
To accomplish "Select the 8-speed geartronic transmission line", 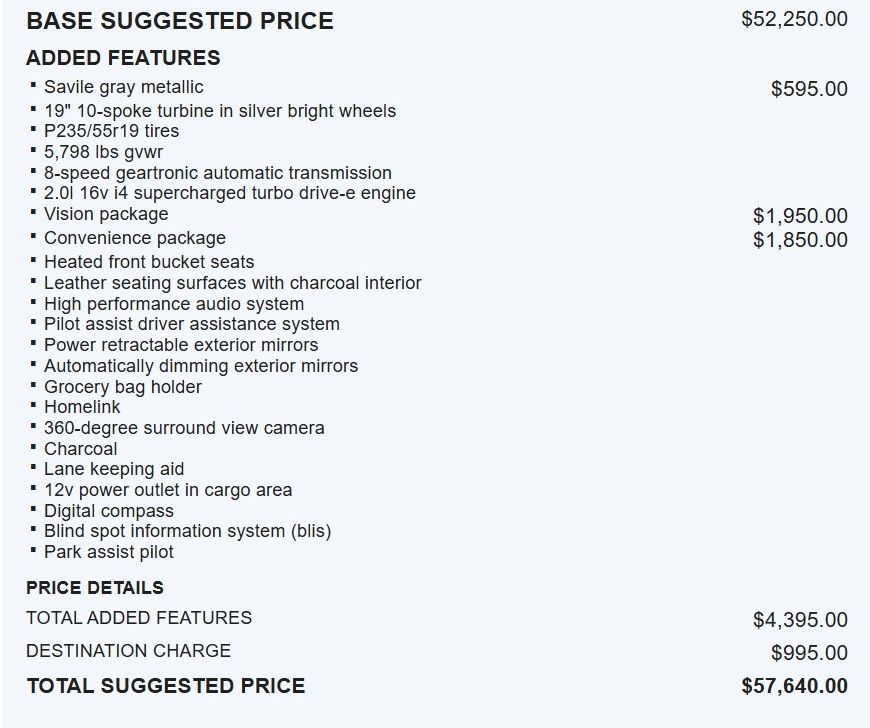I will click(218, 173).
